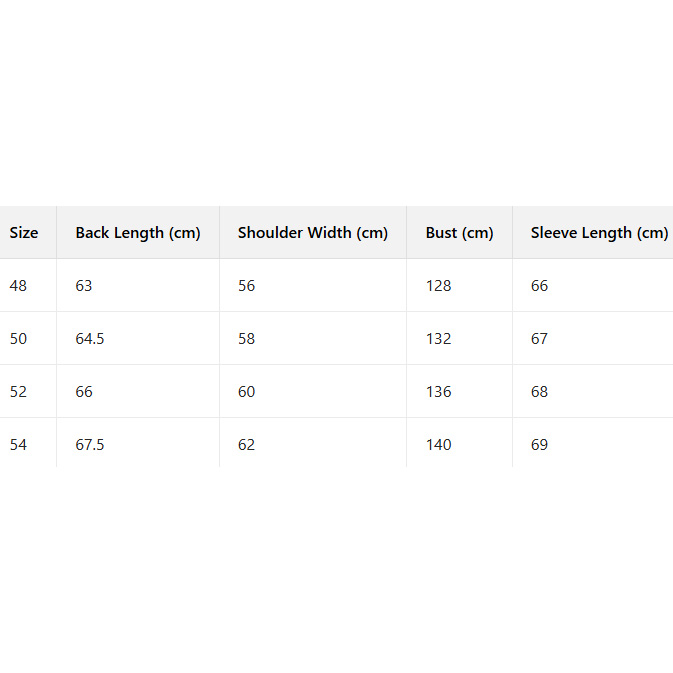Image resolution: width=673 pixels, height=673 pixels.
Task: Click the Sleeve Length (cm) header
Action: click(x=599, y=233)
